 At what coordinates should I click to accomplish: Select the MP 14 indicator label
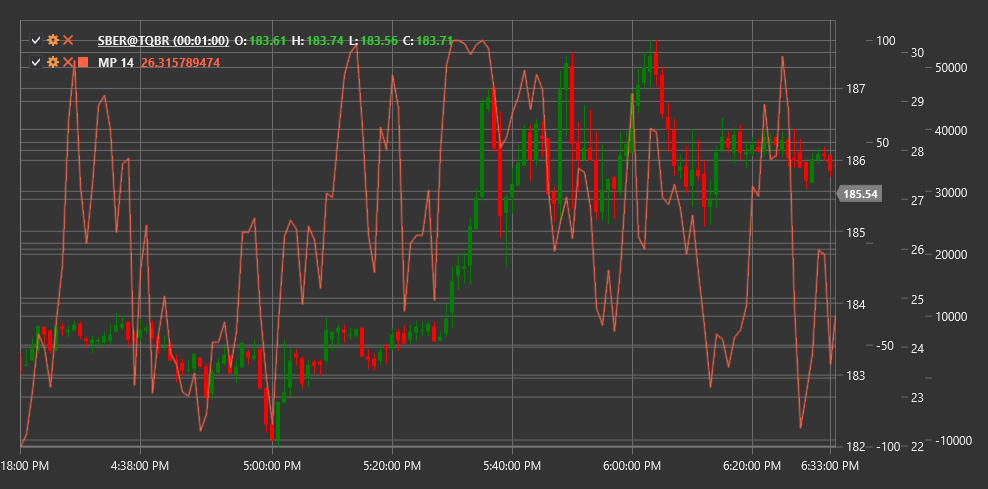(x=115, y=62)
